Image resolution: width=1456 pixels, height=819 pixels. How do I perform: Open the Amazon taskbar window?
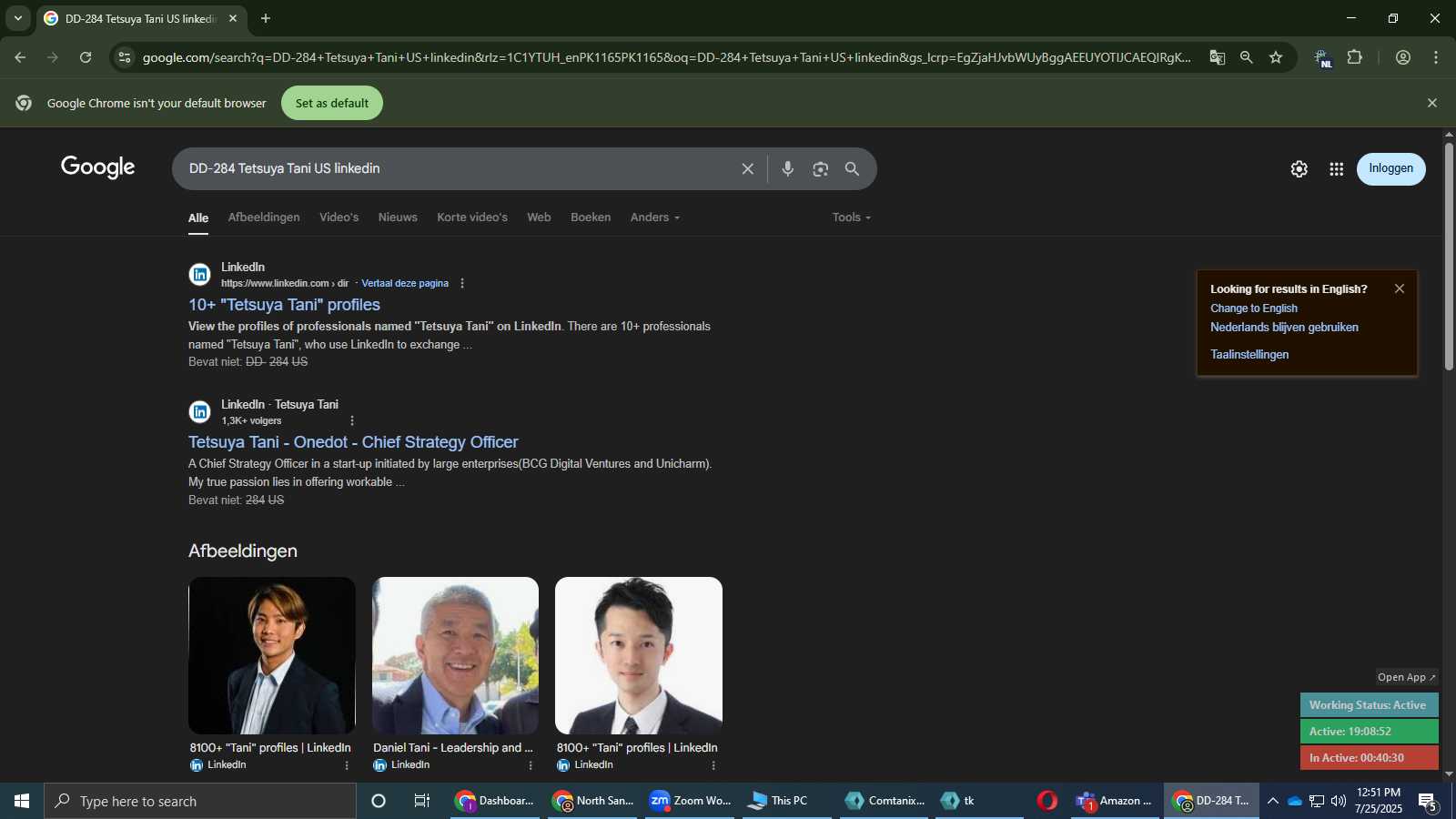click(1114, 801)
